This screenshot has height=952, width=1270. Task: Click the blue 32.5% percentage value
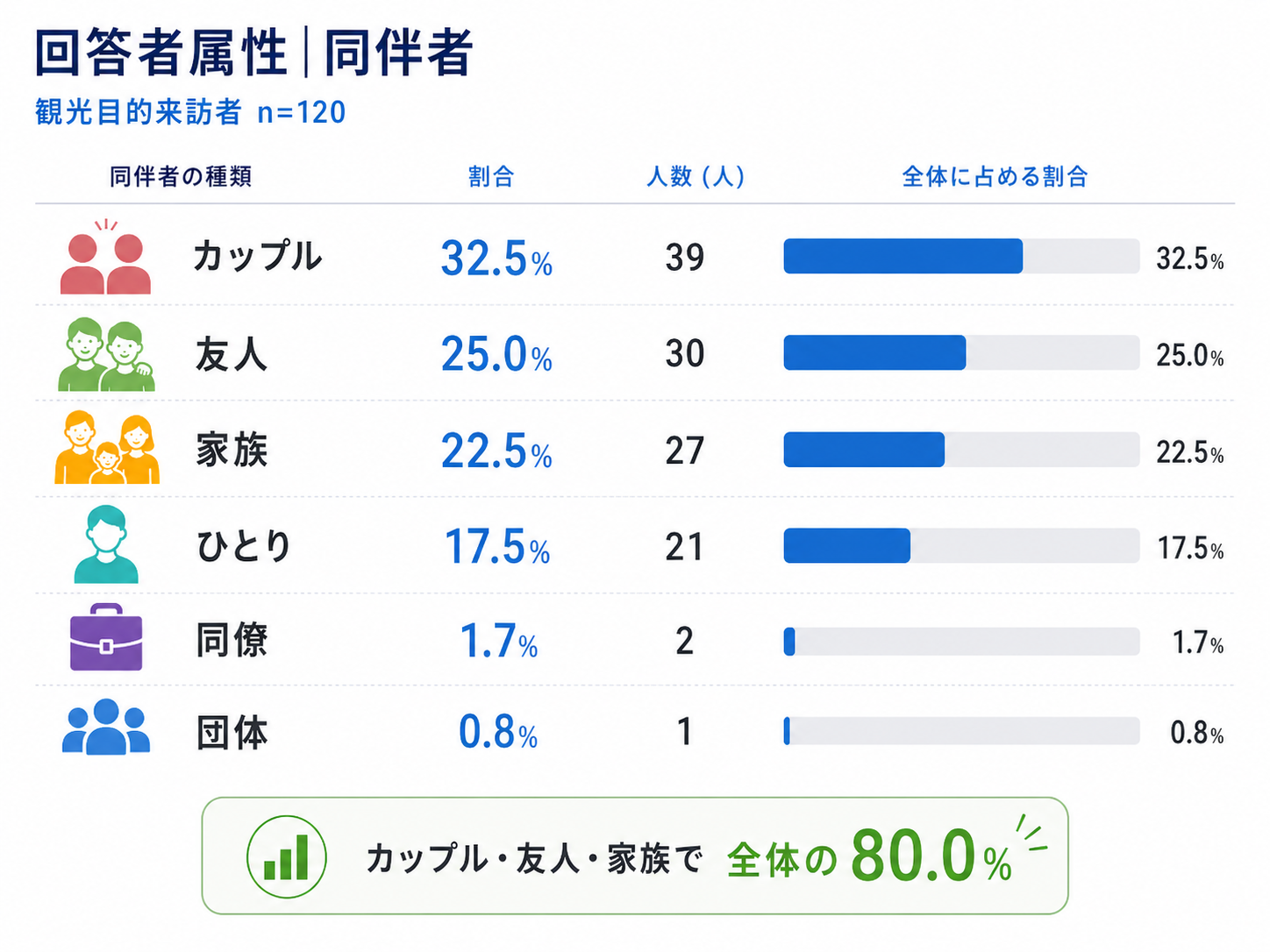pyautogui.click(x=496, y=259)
